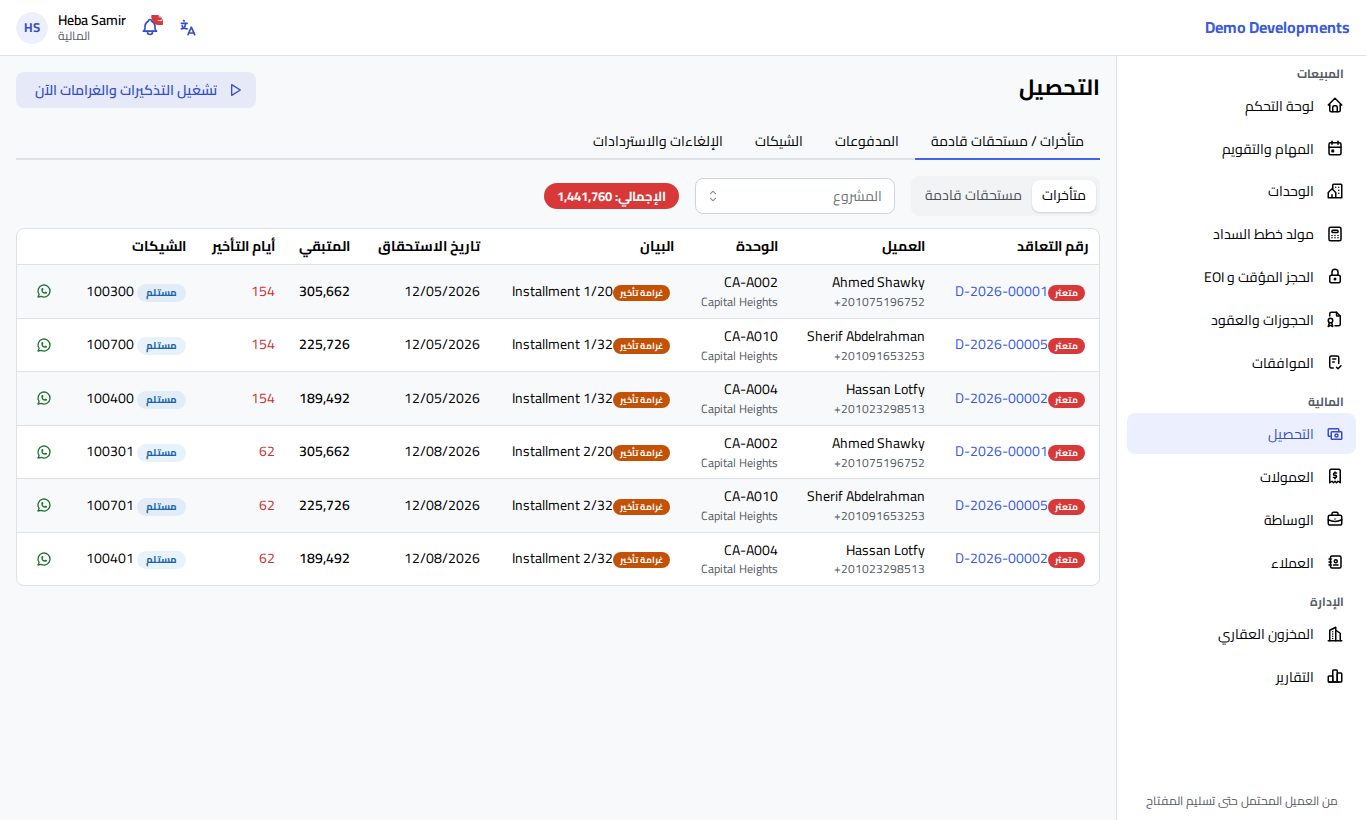The image size is (1366, 820).
Task: Click مستلم badge next to cheque 100701
Action: 161,506
